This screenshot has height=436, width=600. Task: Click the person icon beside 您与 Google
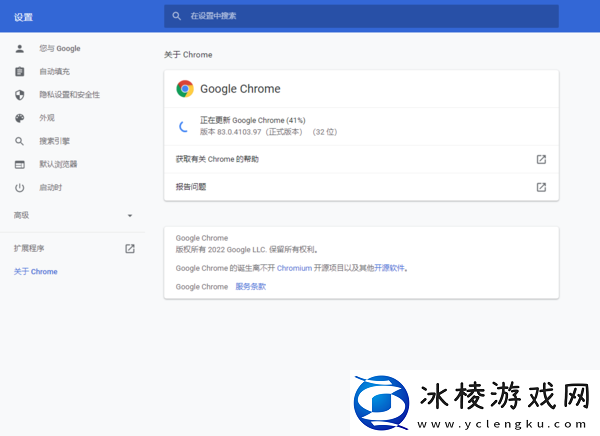20,49
